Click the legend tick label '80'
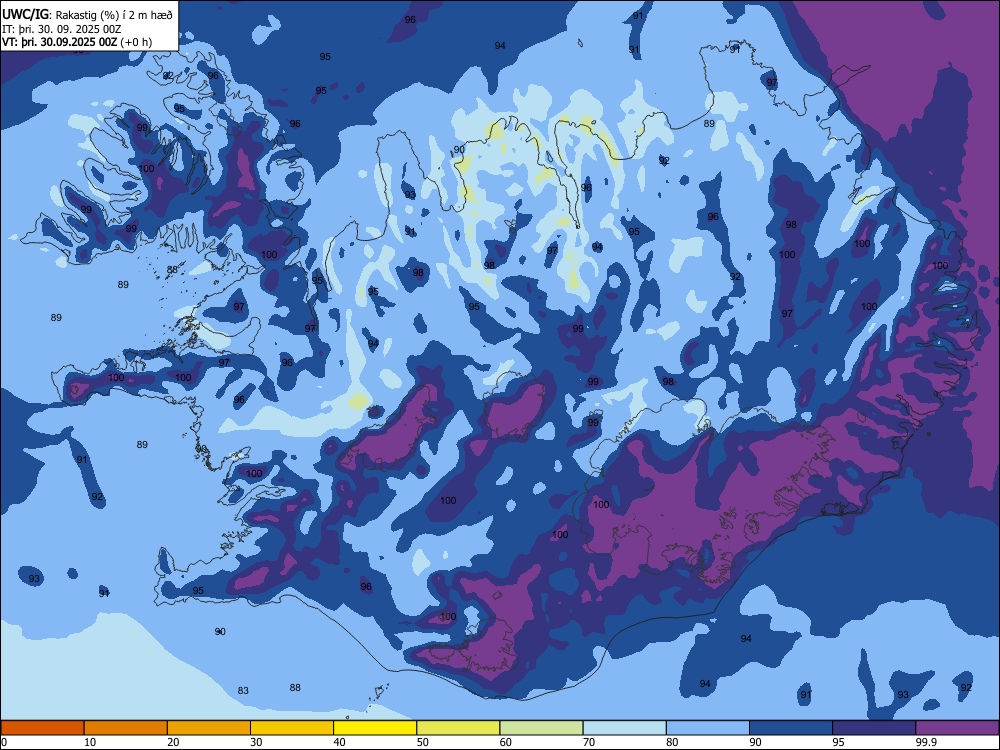This screenshot has height=750, width=1000. coord(673,742)
